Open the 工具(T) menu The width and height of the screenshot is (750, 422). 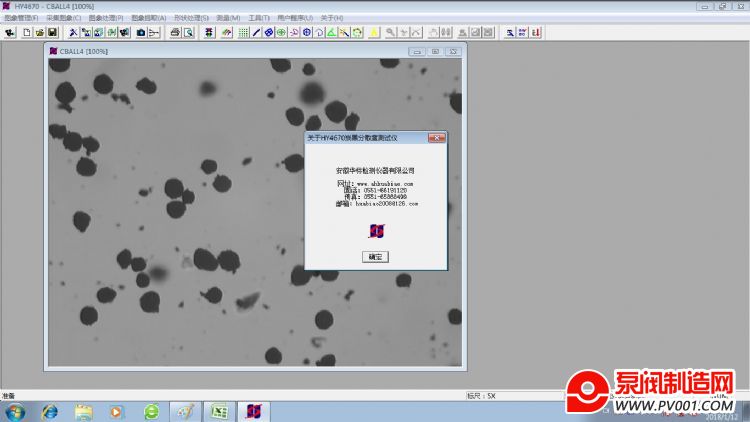(258, 18)
